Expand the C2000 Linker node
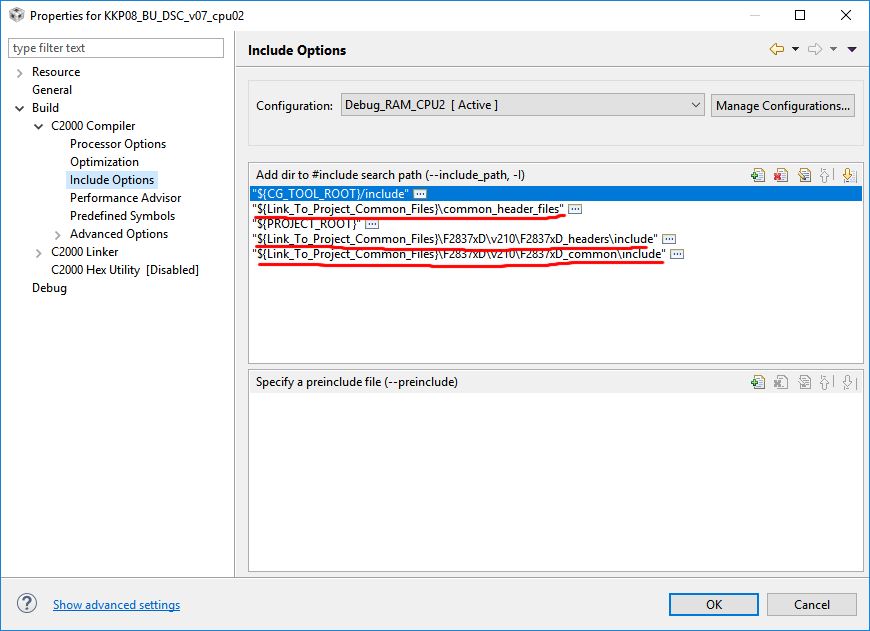 (x=39, y=252)
